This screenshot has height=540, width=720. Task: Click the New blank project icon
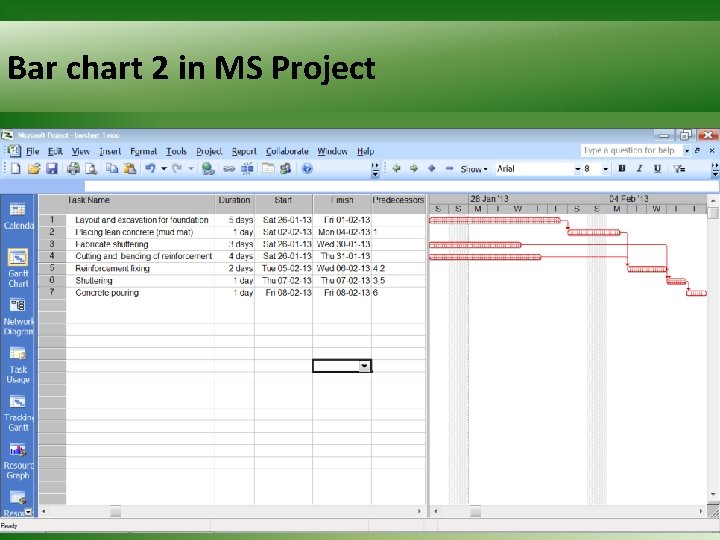coord(16,169)
